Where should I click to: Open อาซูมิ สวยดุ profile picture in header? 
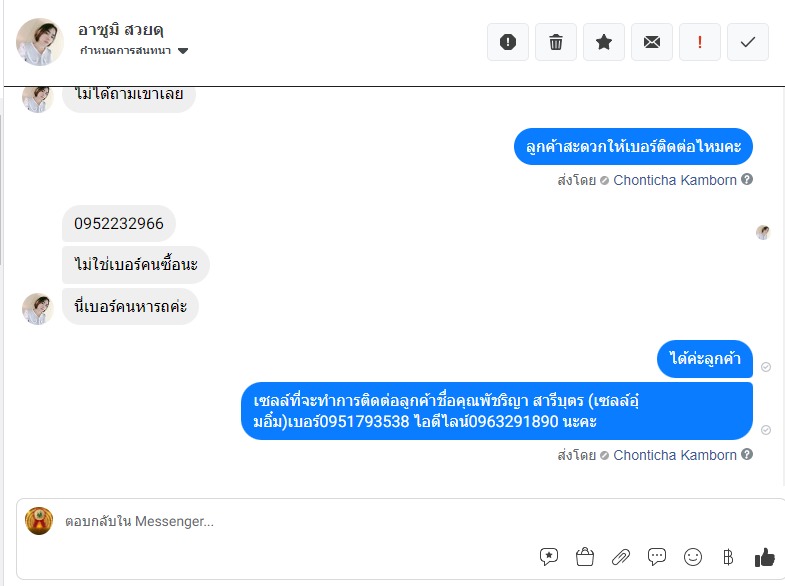click(x=40, y=42)
